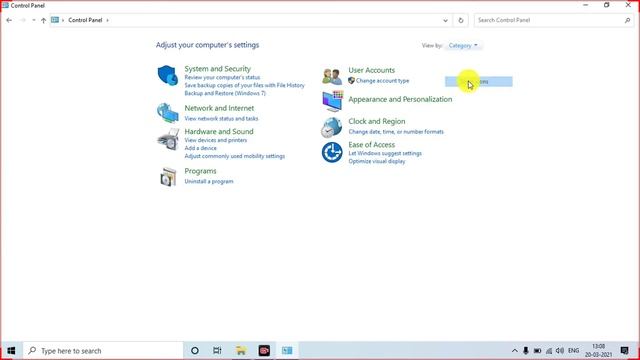Screen dimensions: 640x360
Task: Click Uninstall a program
Action: (x=209, y=181)
